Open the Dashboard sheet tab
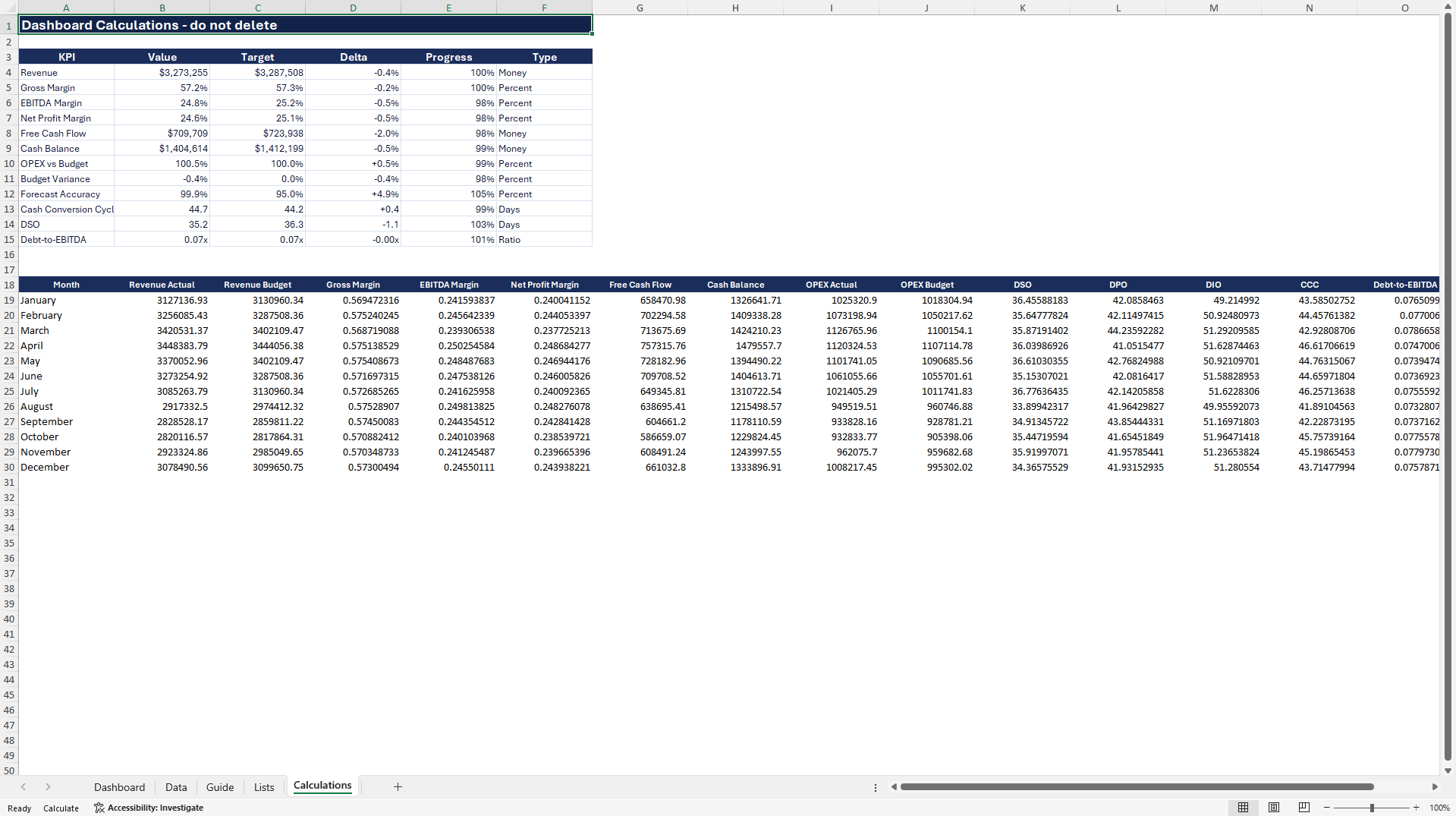The image size is (1456, 816). pyautogui.click(x=119, y=787)
